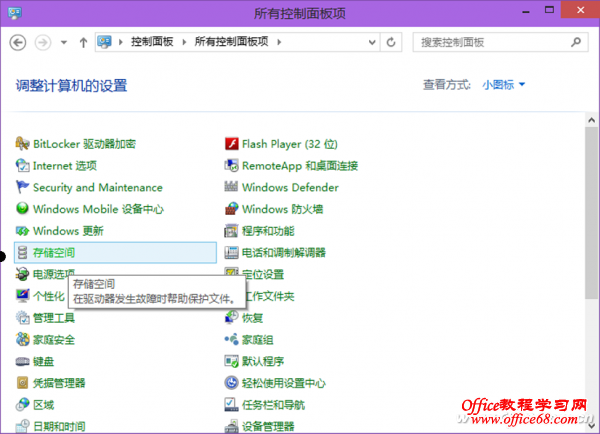Screen dimensions: 600x434
Task: Click the 轻松使用设置中心 icon
Action: tap(232, 383)
